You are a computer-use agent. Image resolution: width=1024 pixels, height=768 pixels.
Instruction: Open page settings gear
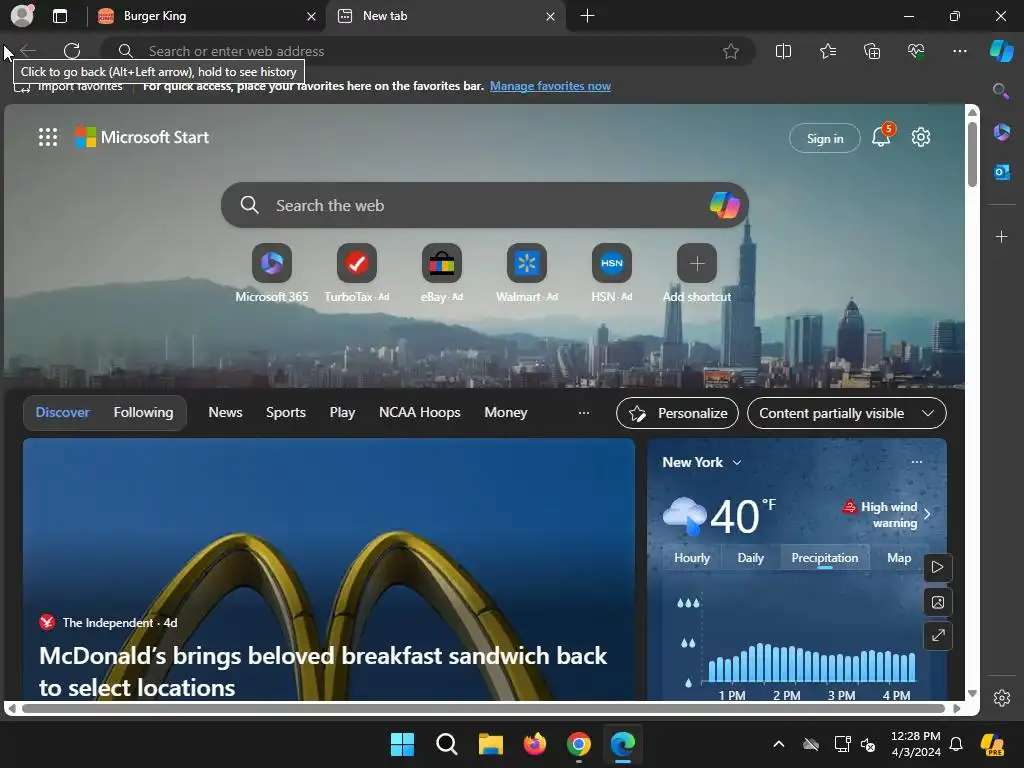tap(921, 137)
